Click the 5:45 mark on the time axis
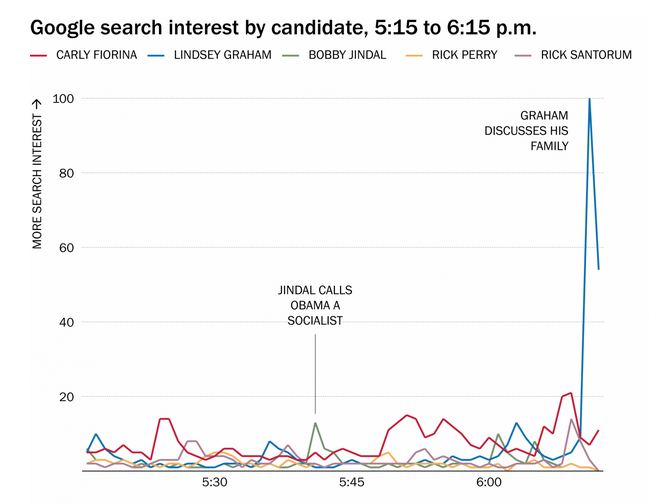This screenshot has height=504, width=658. [x=352, y=483]
